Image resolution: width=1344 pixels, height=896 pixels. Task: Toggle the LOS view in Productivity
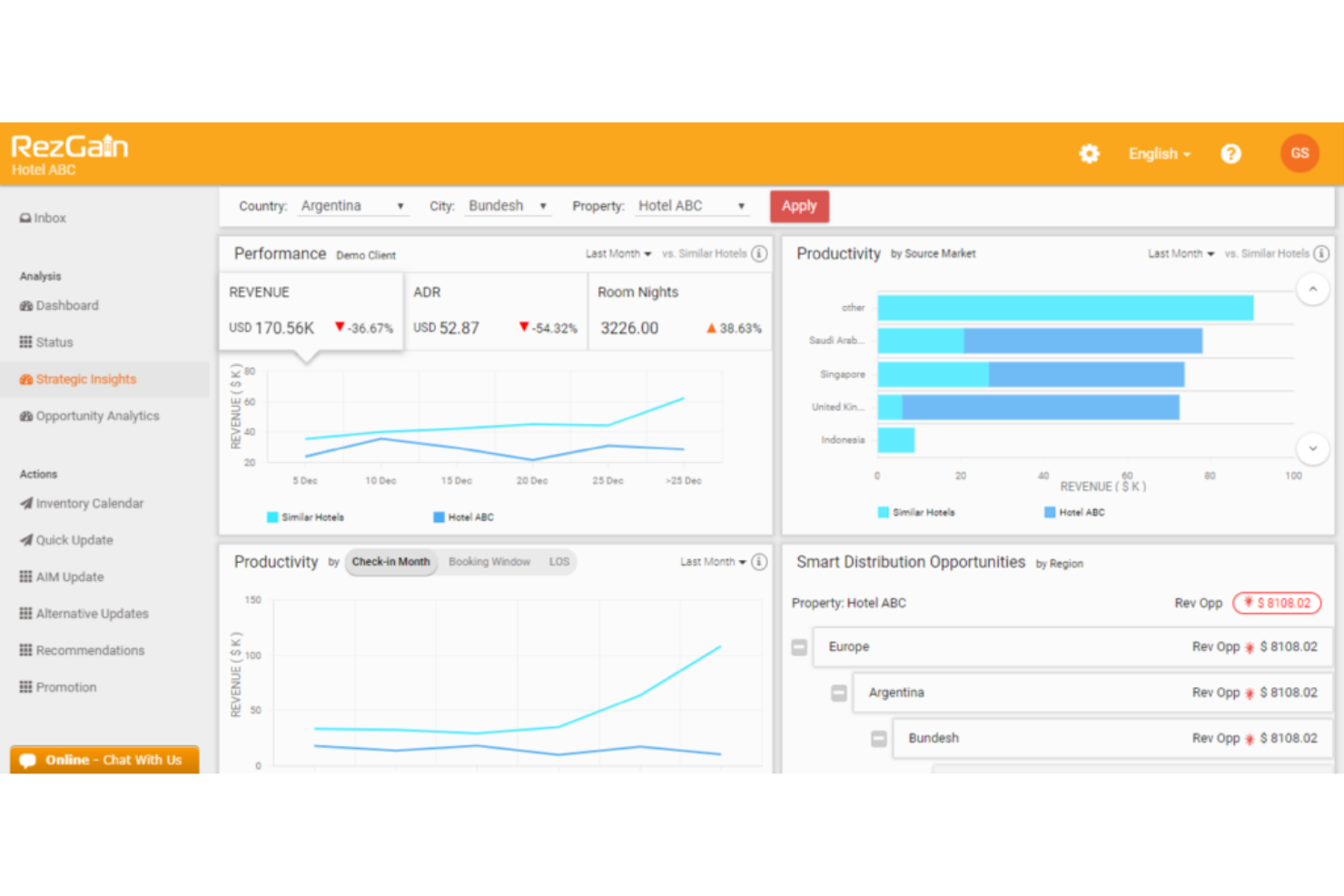[559, 562]
